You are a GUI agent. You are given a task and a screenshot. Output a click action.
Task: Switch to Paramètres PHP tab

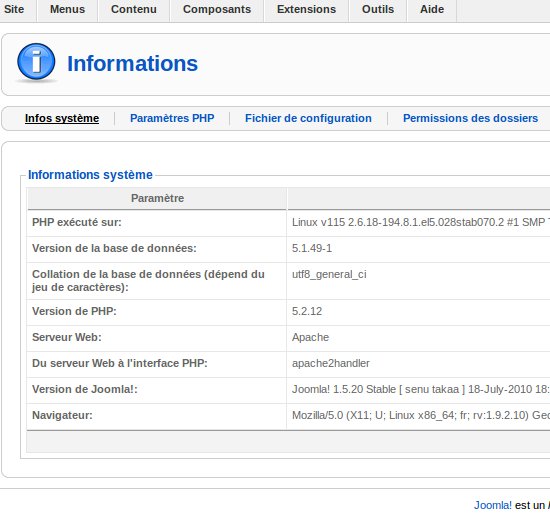[x=172, y=118]
